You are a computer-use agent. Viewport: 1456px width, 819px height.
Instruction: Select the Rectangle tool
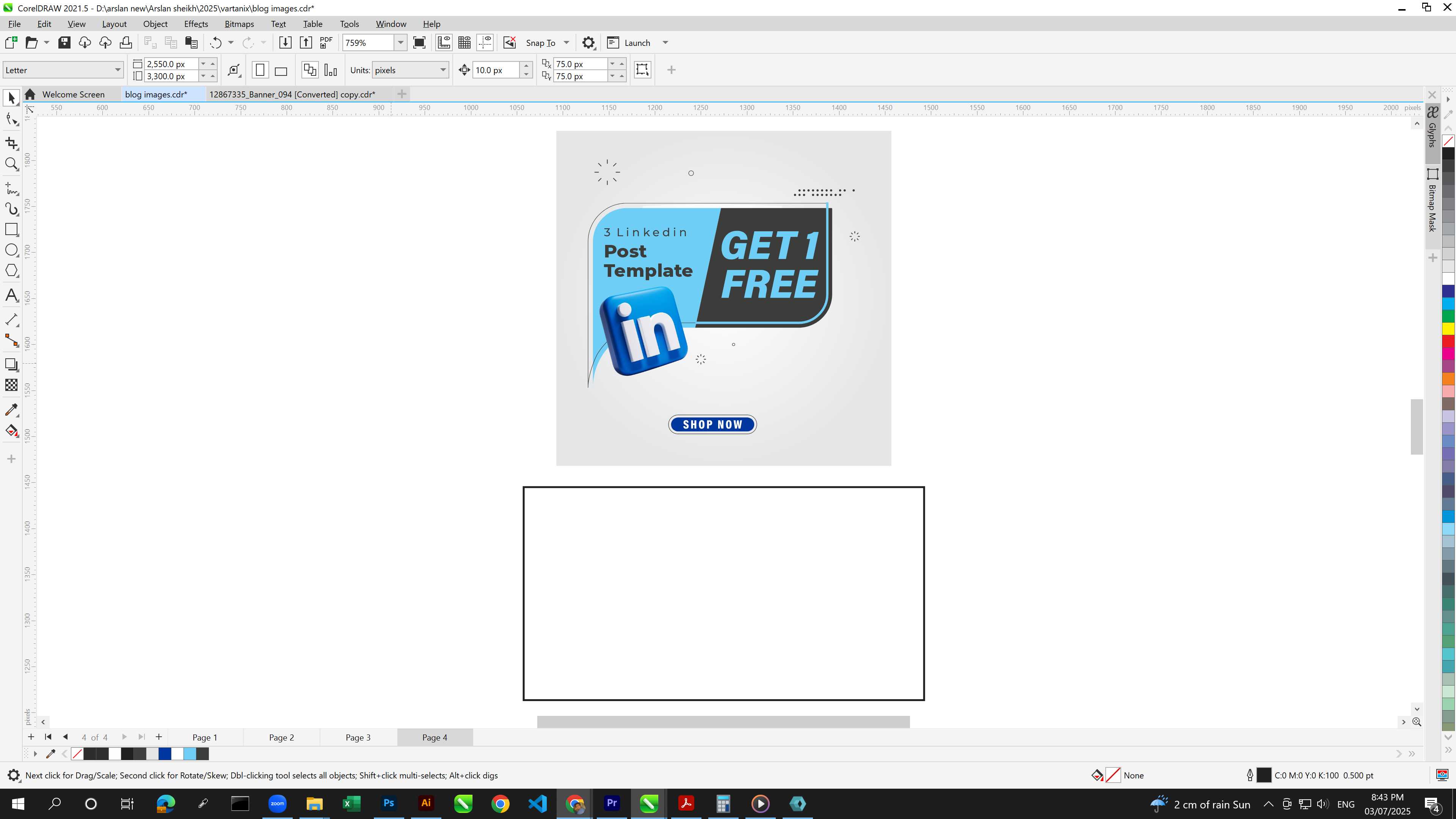click(x=11, y=229)
